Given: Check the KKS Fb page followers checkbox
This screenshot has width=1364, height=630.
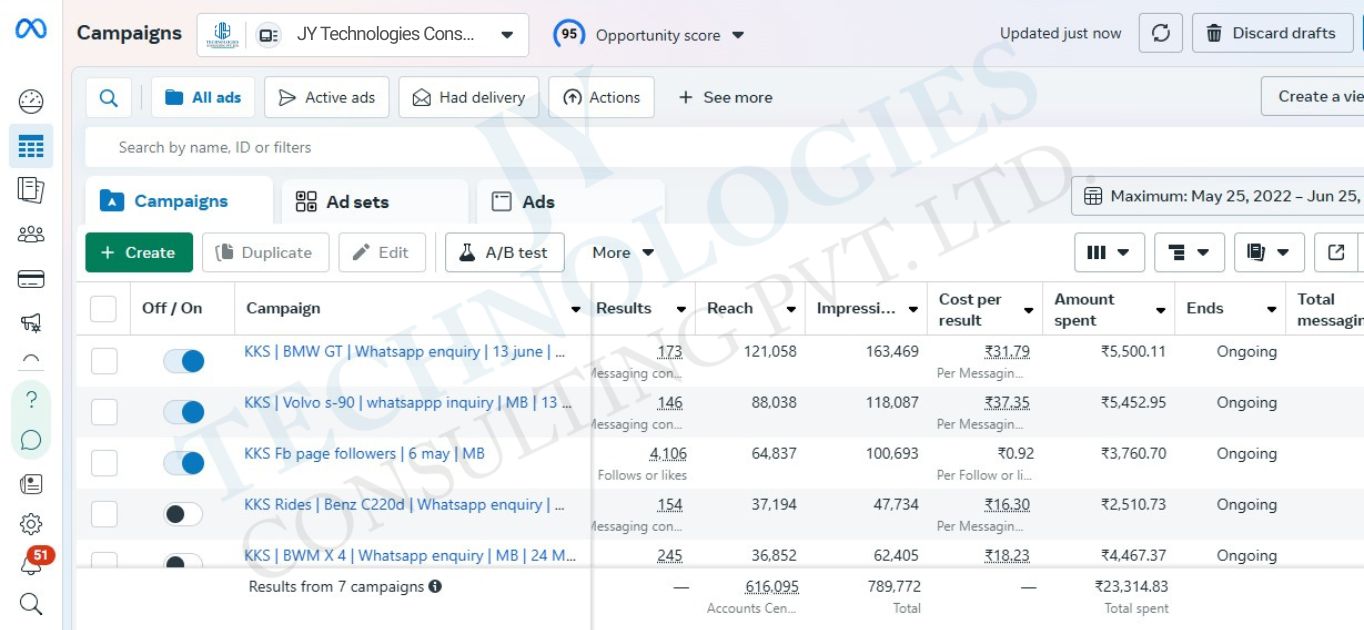Looking at the screenshot, I should 104,462.
